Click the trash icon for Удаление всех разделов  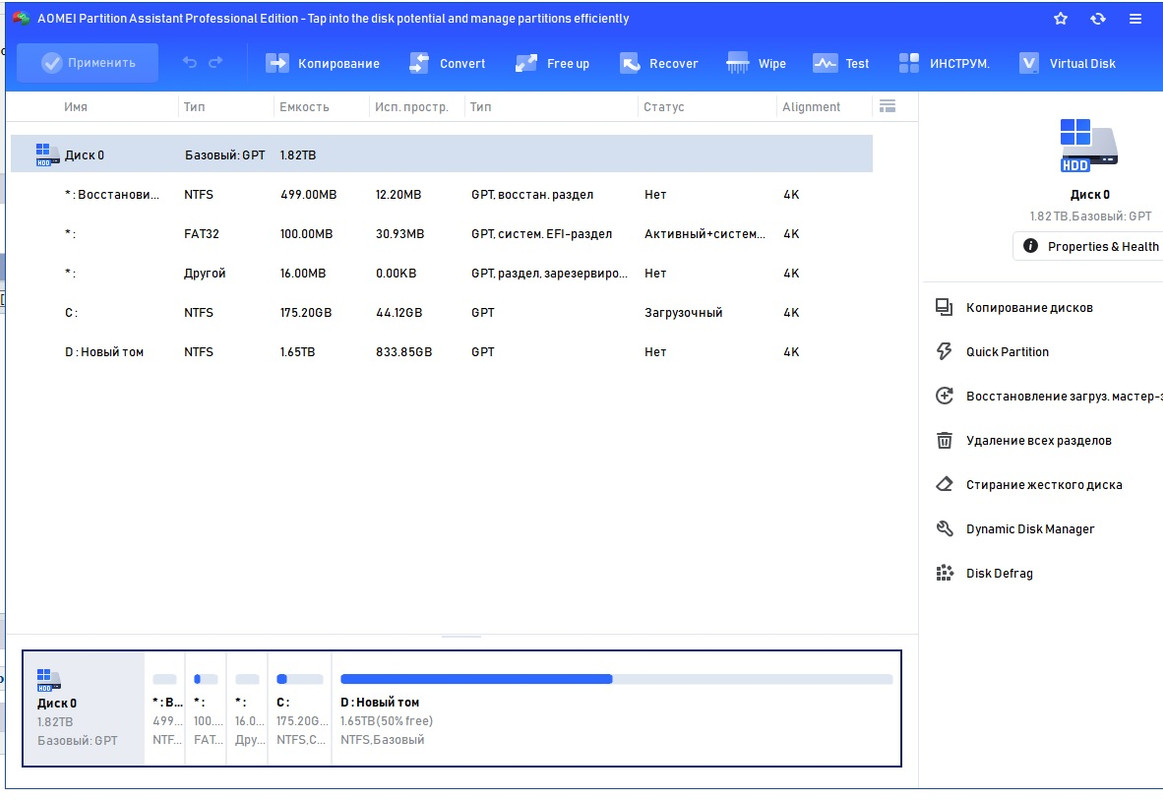[944, 440]
